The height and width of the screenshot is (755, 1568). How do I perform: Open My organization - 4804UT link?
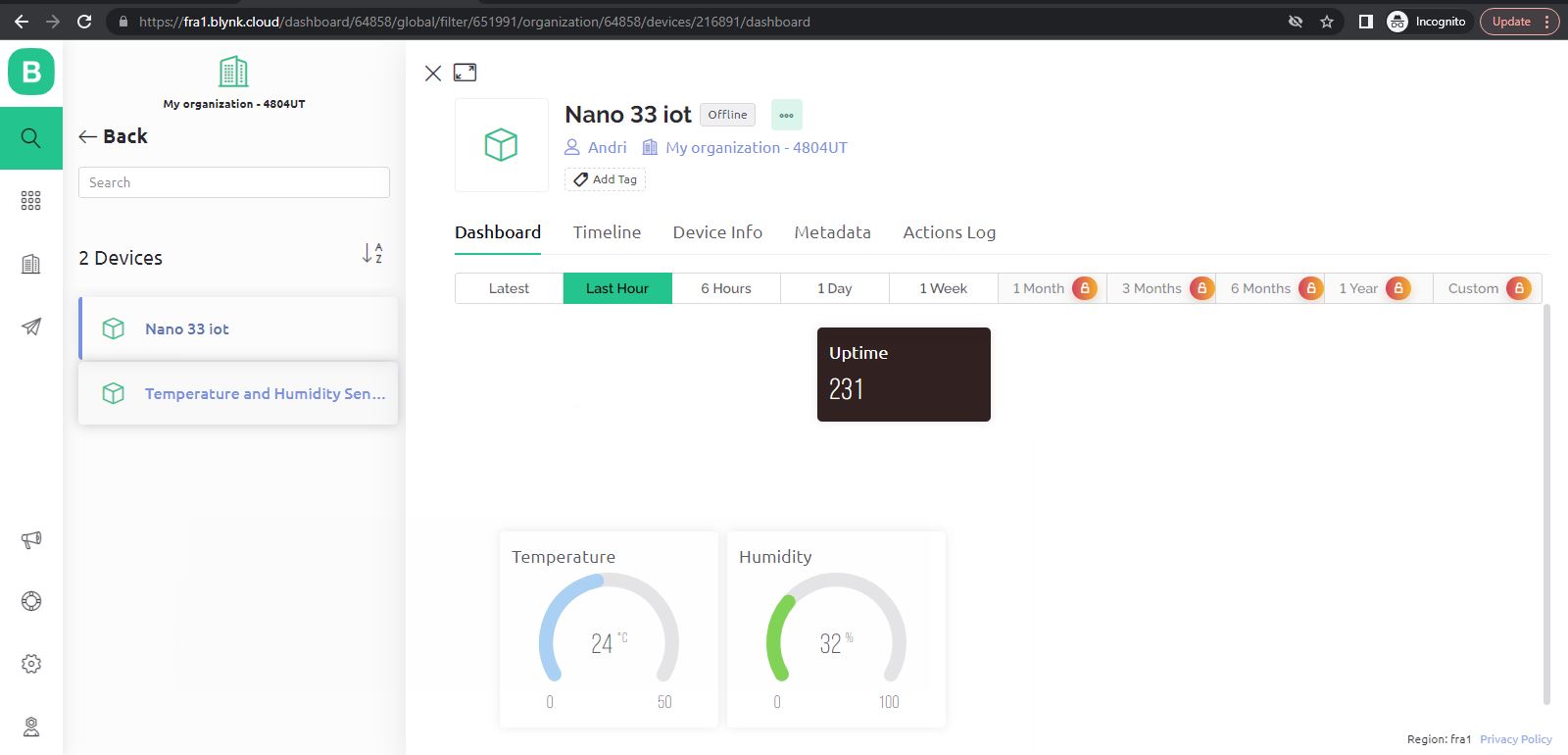tap(745, 147)
